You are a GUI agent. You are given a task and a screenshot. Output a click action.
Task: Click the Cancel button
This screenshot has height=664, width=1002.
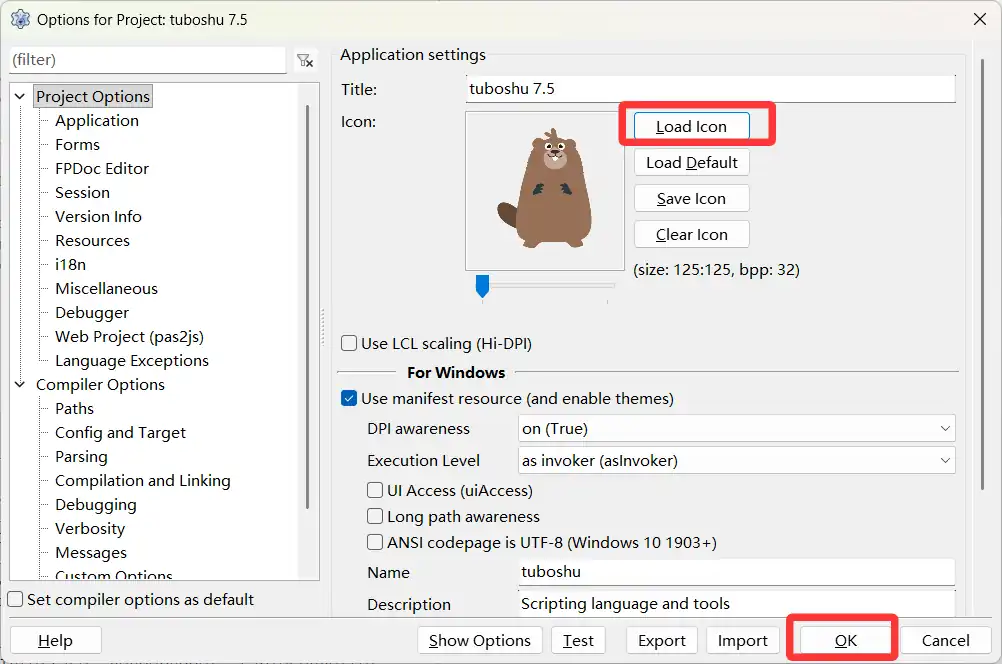tap(945, 640)
